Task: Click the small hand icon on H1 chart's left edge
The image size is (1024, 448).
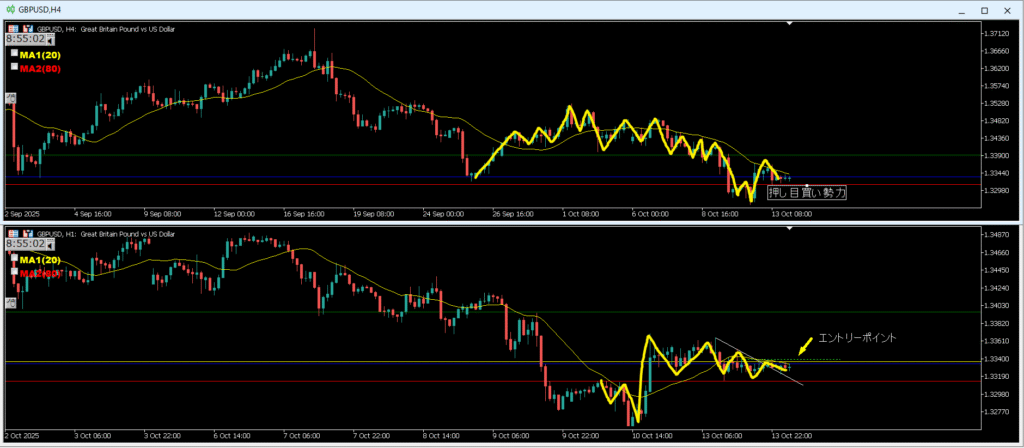Action: point(10,301)
